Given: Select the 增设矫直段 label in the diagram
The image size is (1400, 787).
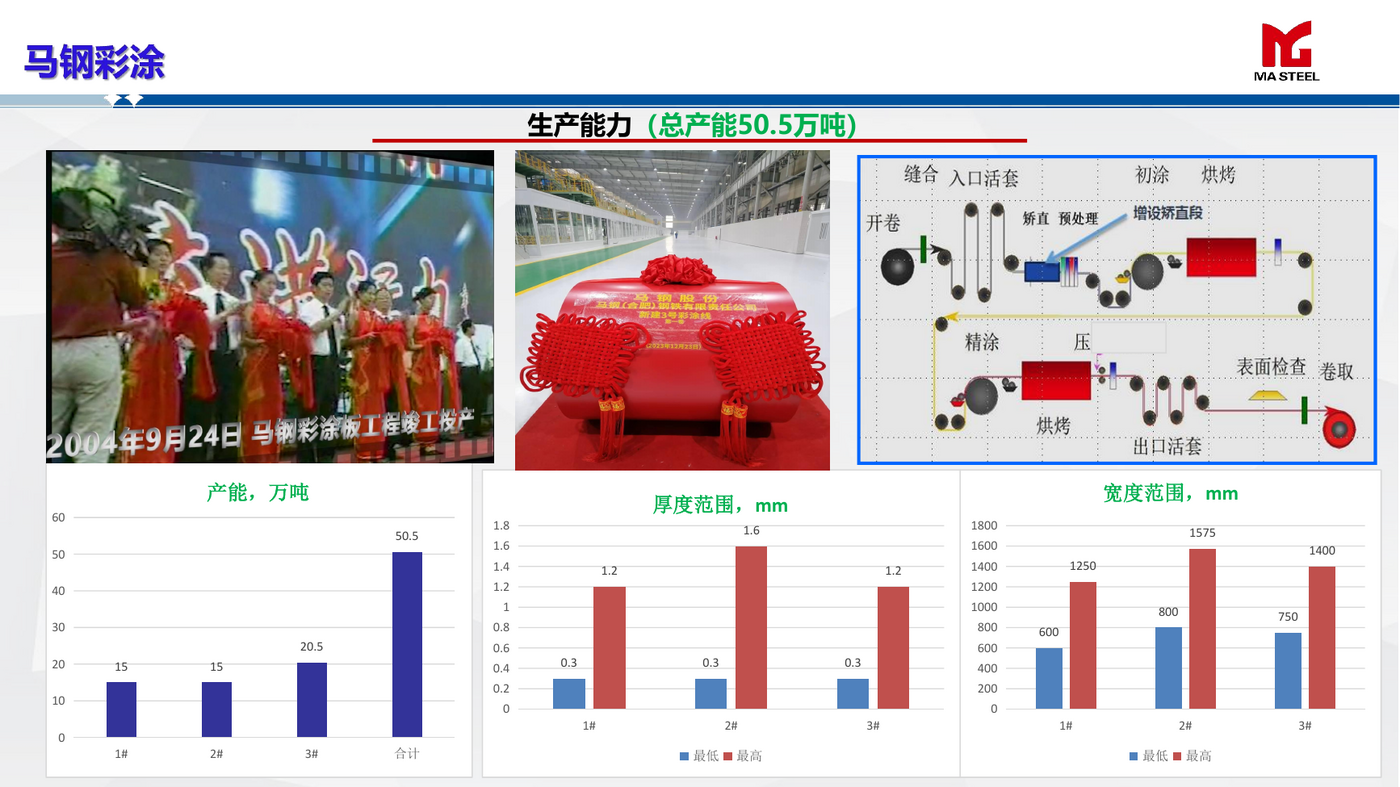Looking at the screenshot, I should point(1168,214).
